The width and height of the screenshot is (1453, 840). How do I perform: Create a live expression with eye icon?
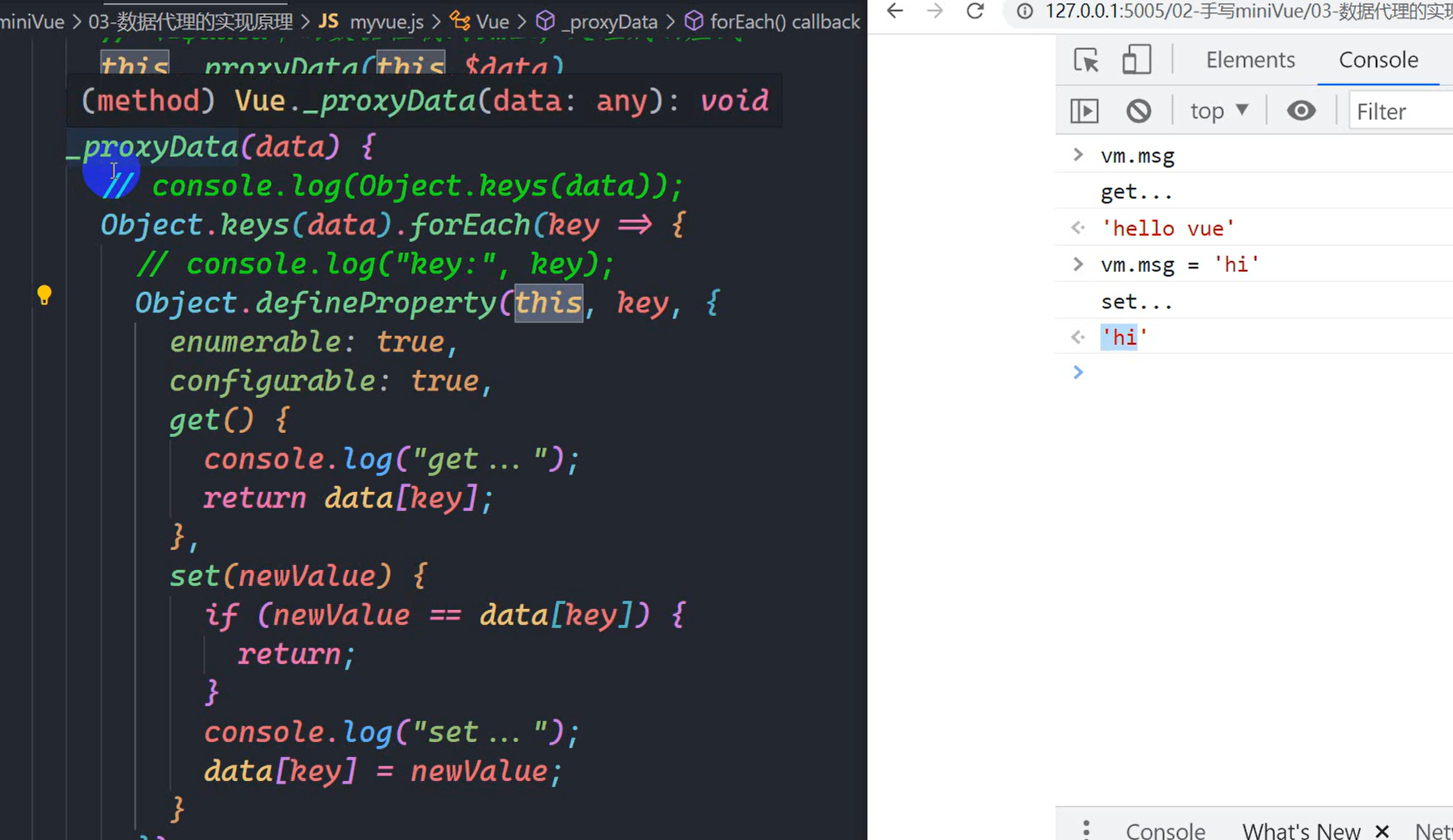click(1301, 111)
